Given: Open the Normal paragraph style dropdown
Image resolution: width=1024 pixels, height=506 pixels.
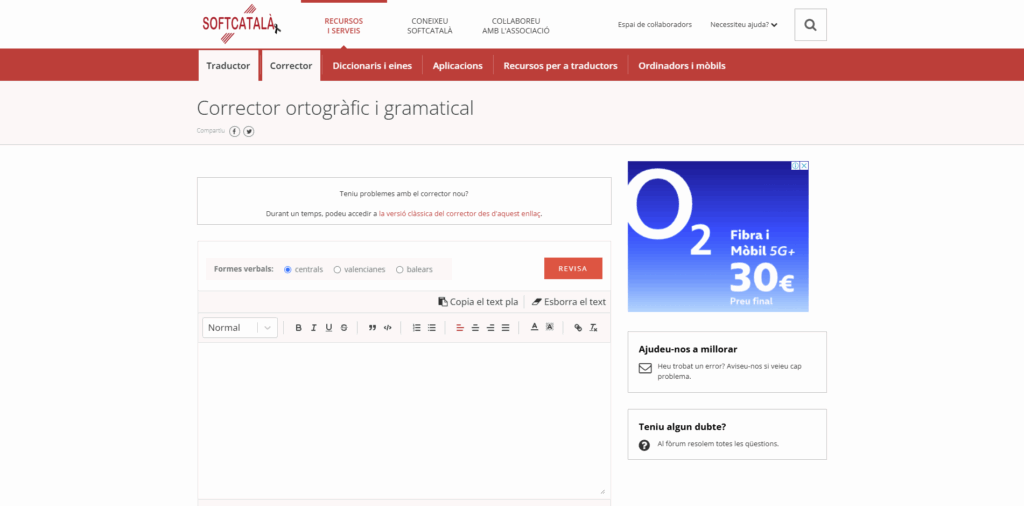Looking at the screenshot, I should pyautogui.click(x=240, y=328).
